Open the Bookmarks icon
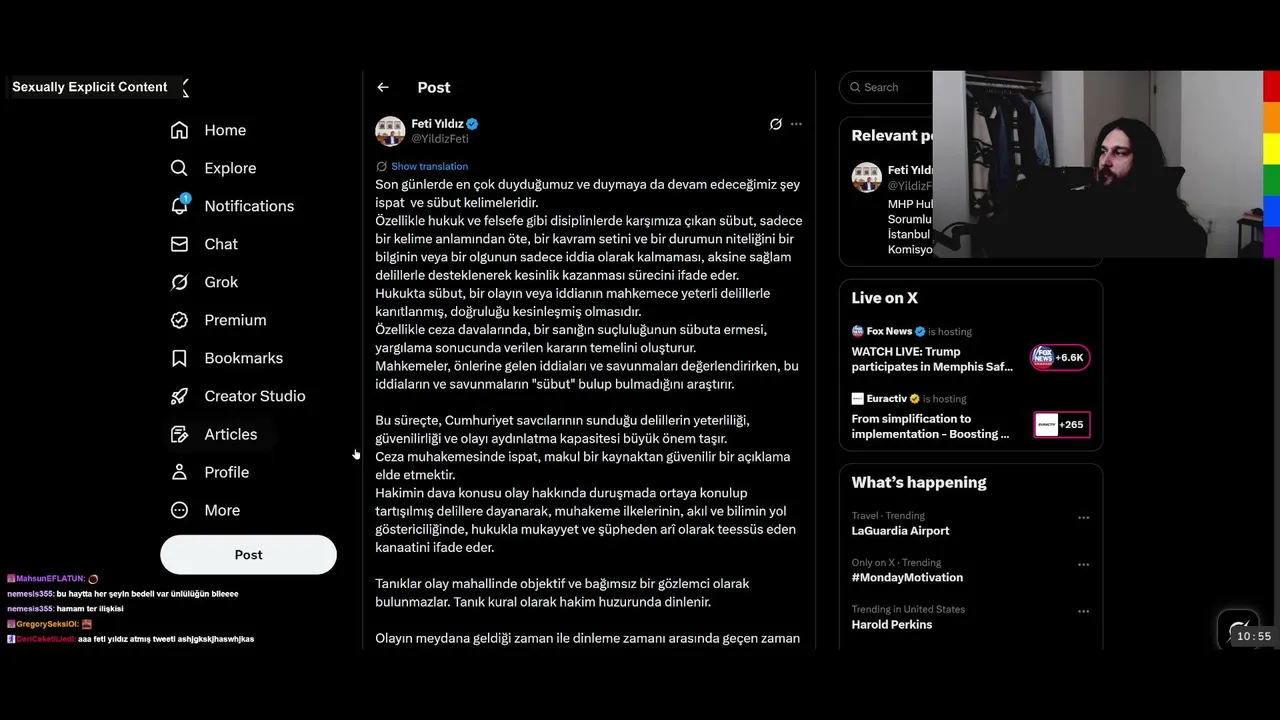Screen dimensions: 1280x720 [x=179, y=358]
